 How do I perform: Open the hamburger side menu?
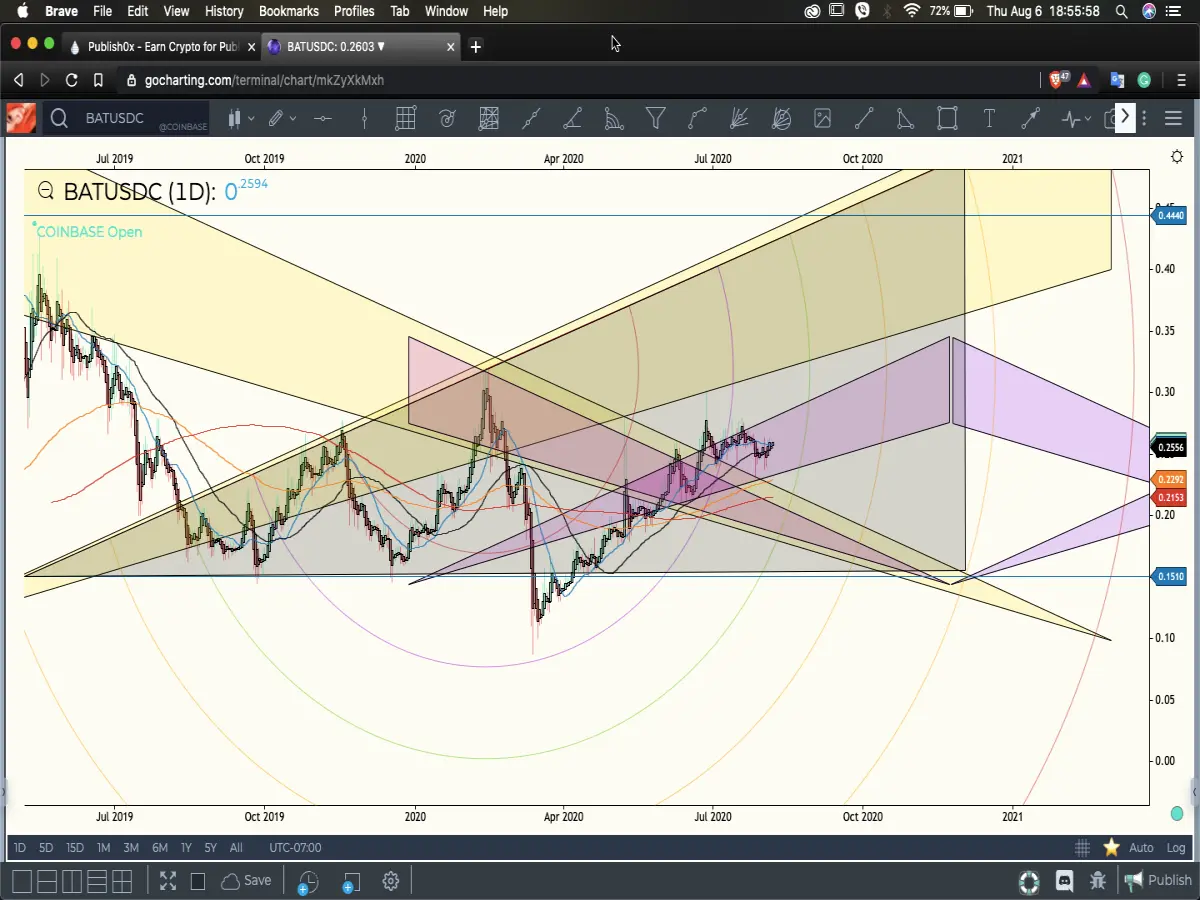(1175, 119)
